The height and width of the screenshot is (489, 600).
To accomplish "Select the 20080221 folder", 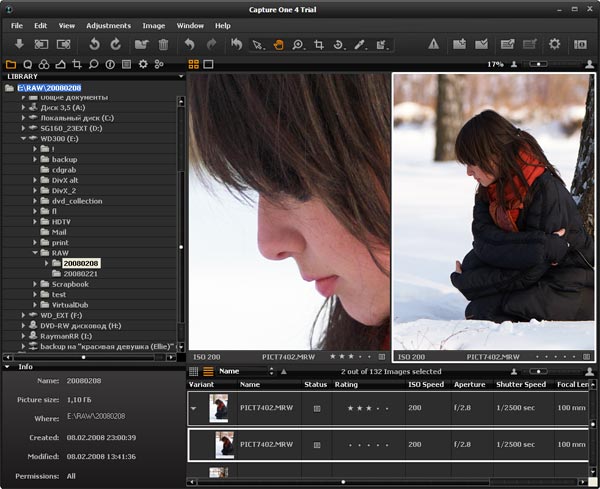I will point(80,273).
